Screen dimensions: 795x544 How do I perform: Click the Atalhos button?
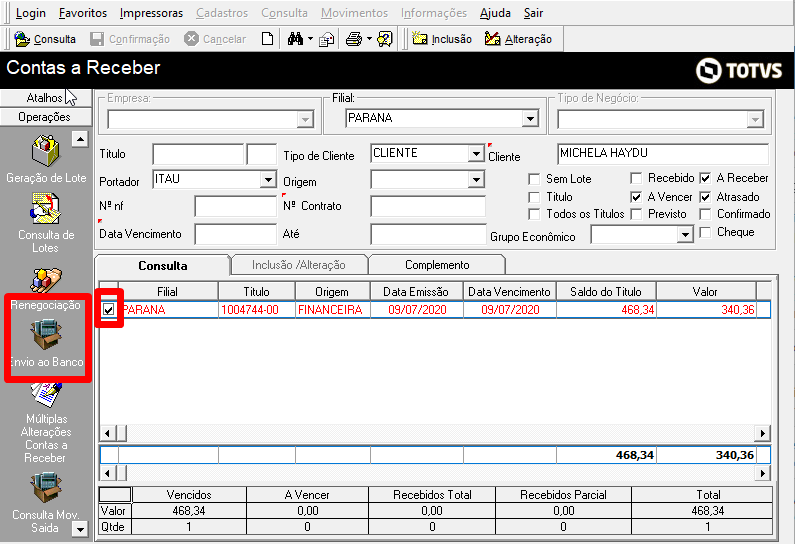pyautogui.click(x=46, y=98)
